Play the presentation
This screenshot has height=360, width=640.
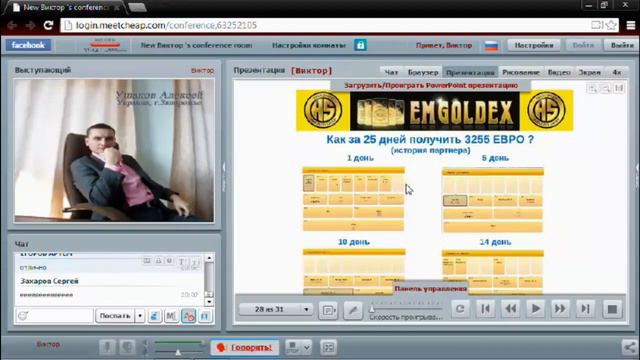point(536,309)
